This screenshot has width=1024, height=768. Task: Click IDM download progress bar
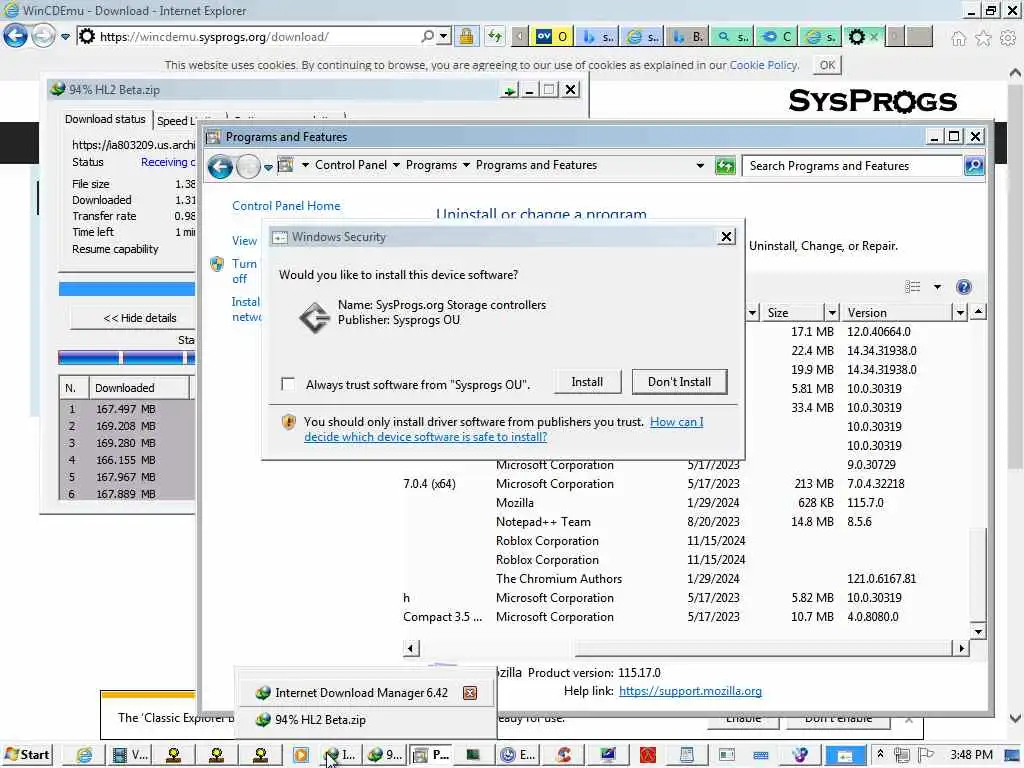tap(127, 289)
